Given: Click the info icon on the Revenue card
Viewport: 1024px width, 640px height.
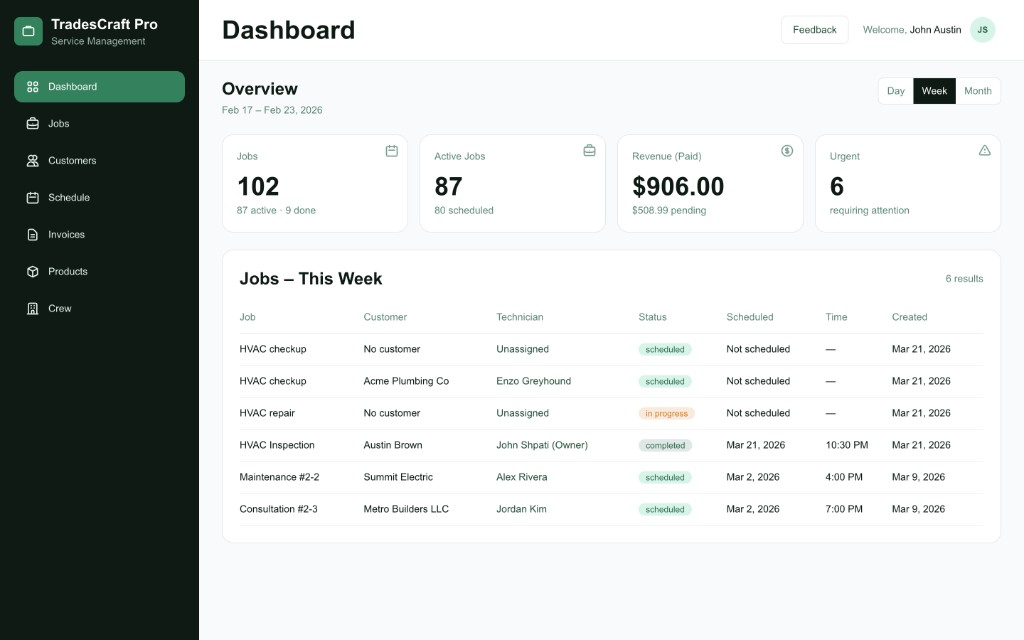Looking at the screenshot, I should pyautogui.click(x=787, y=150).
